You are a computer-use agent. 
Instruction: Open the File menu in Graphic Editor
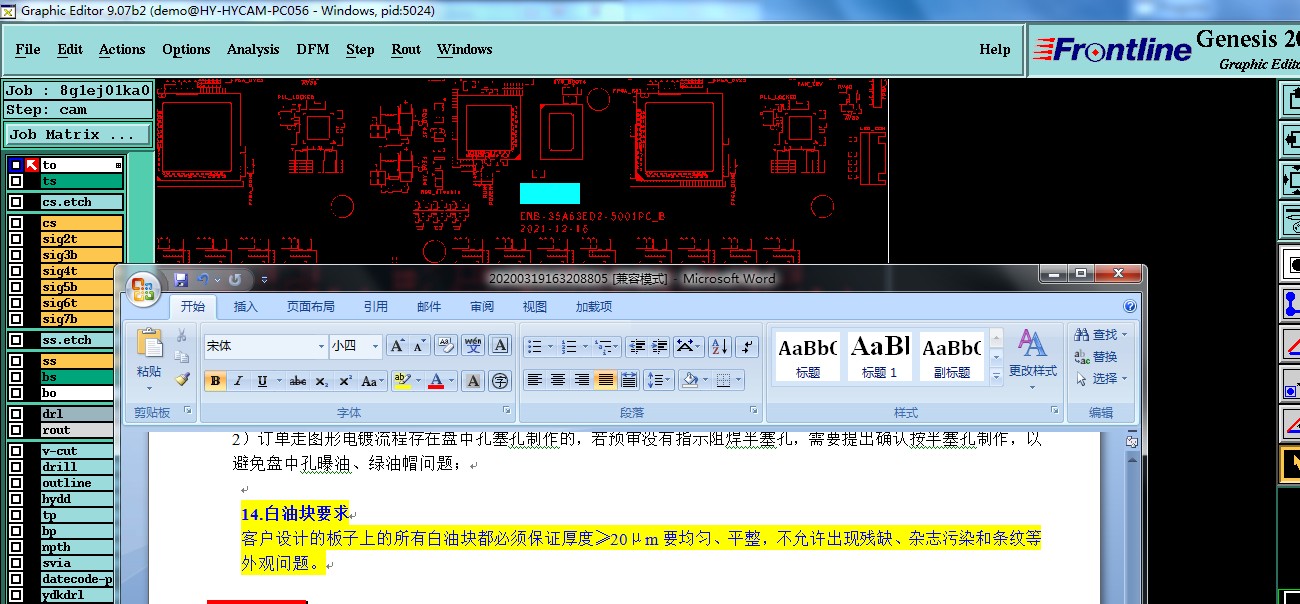[x=28, y=49]
